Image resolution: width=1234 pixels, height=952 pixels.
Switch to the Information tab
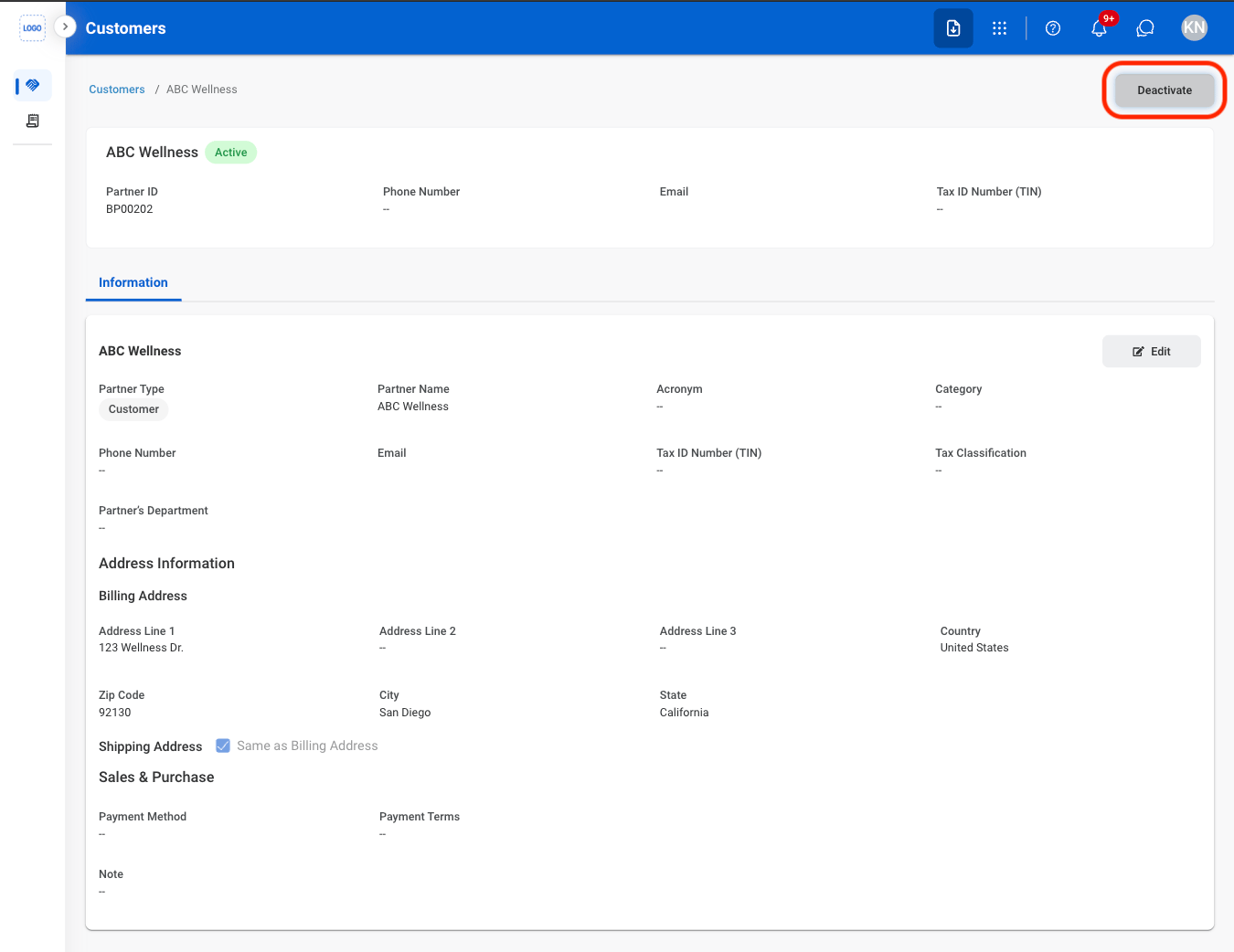coord(133,283)
